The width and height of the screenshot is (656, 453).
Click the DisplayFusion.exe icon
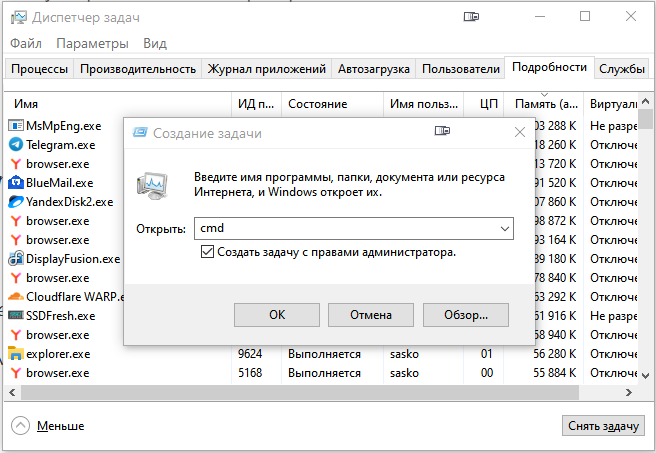click(x=15, y=258)
